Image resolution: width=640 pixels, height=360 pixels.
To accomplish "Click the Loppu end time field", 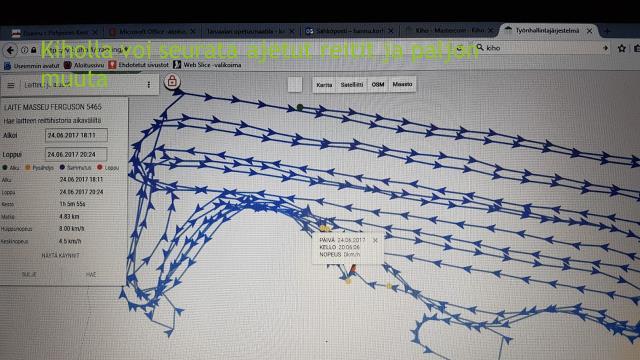I will [x=76, y=154].
